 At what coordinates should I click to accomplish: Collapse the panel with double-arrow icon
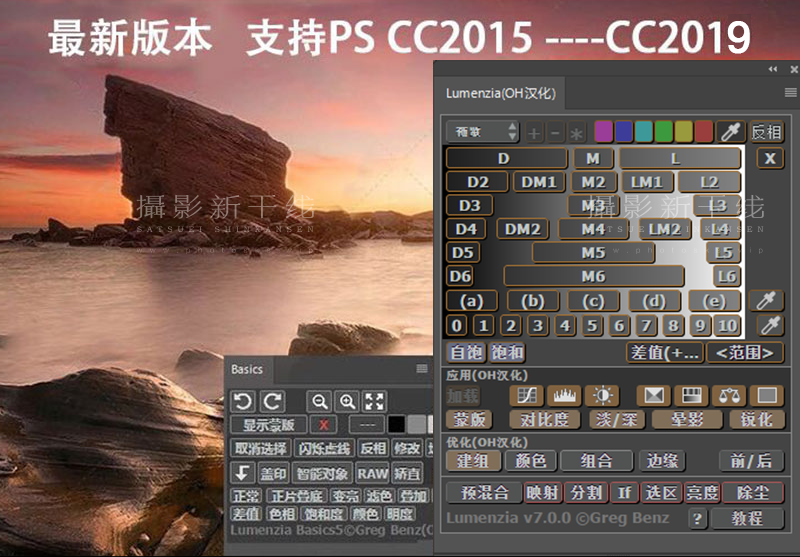tap(772, 69)
